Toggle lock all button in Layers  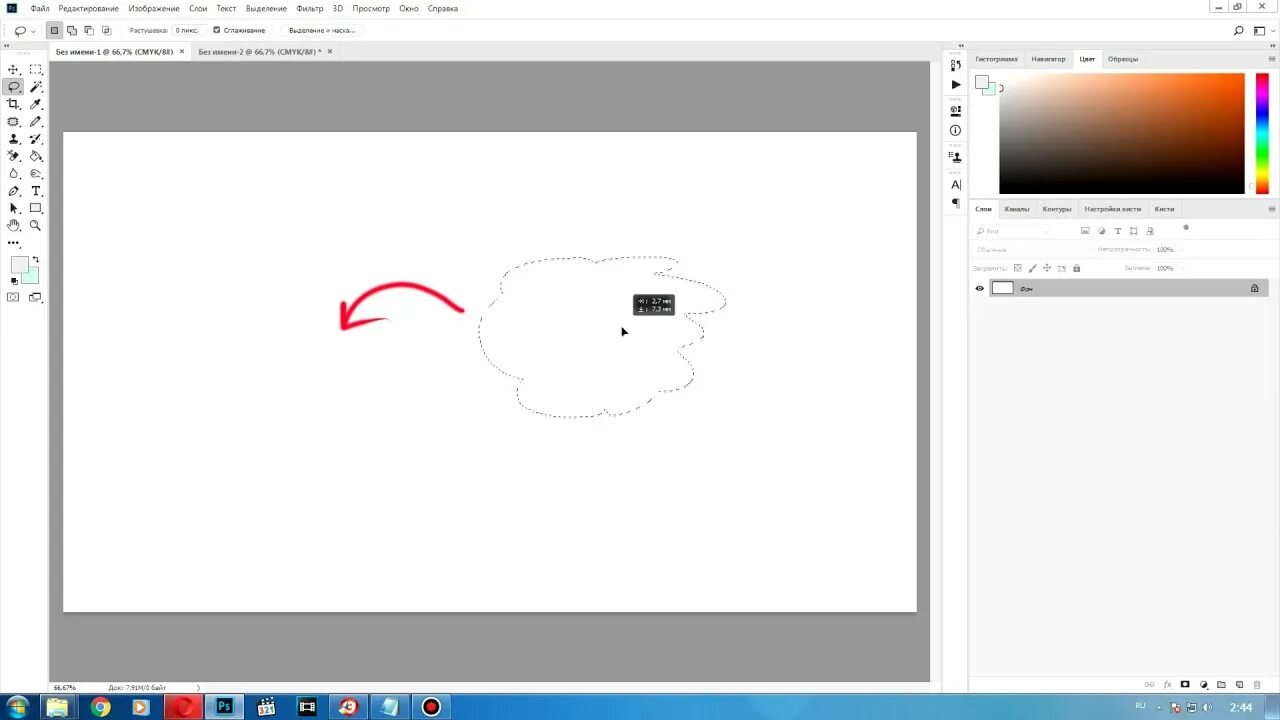click(x=1076, y=268)
